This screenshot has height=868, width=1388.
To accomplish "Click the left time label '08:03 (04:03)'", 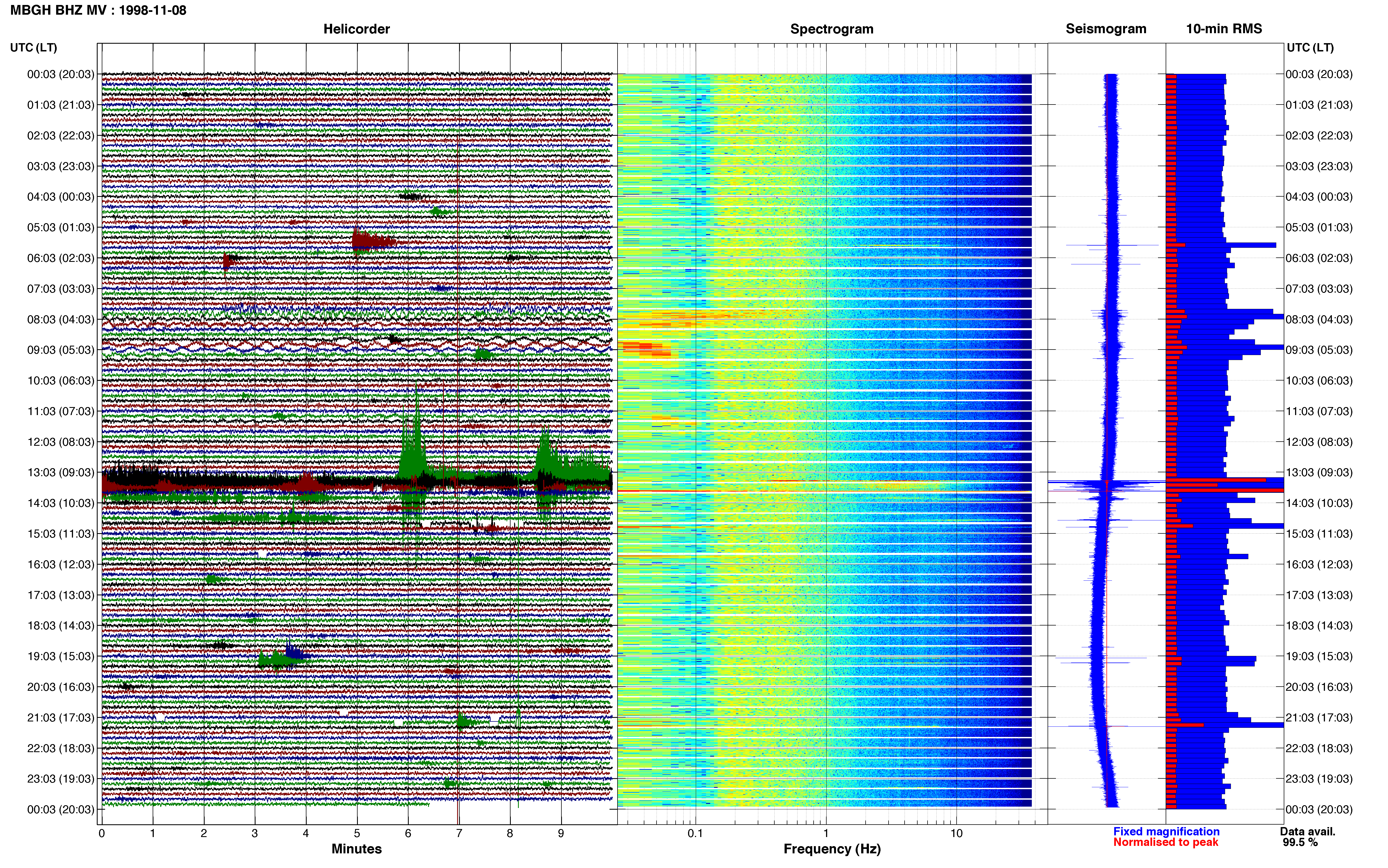I will click(x=61, y=319).
